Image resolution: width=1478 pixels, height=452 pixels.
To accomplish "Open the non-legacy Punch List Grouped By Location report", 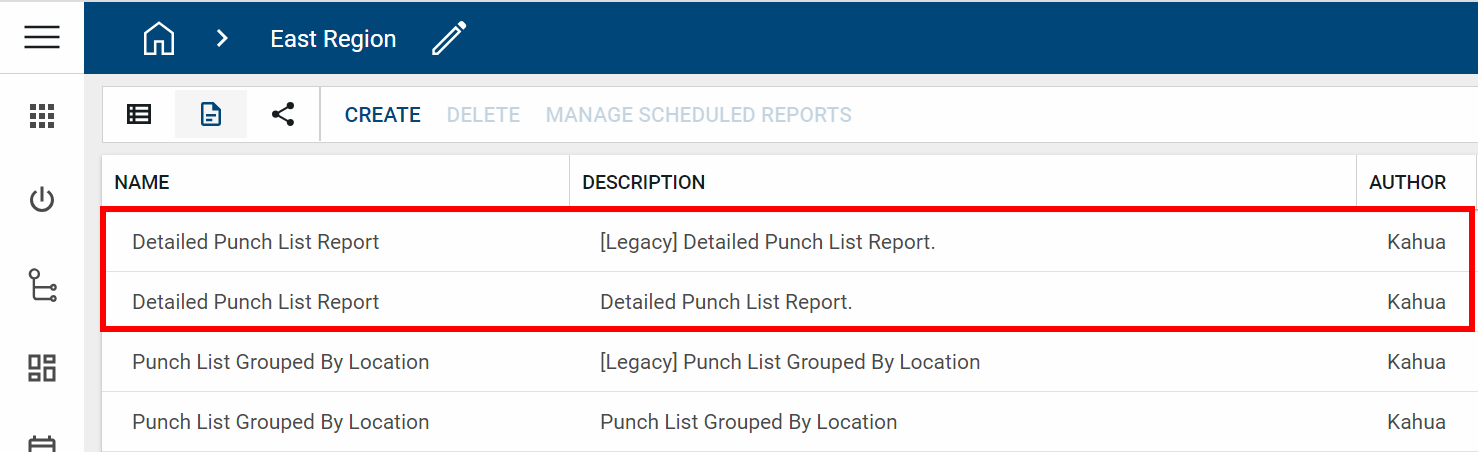I will tap(280, 422).
